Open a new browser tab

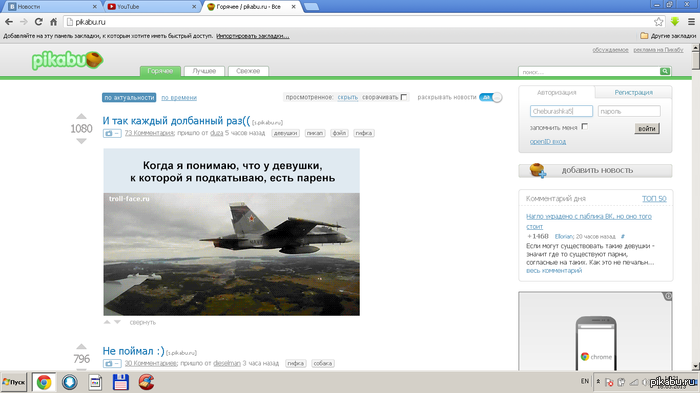[x=311, y=7]
